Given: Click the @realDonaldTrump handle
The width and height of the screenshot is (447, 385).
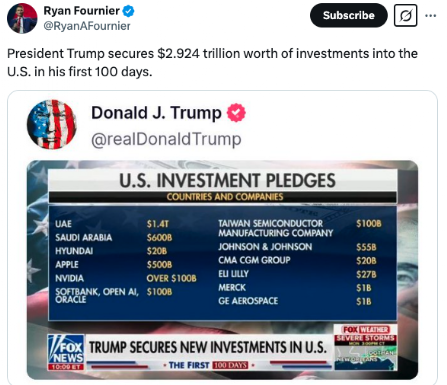Looking at the screenshot, I should [x=166, y=139].
